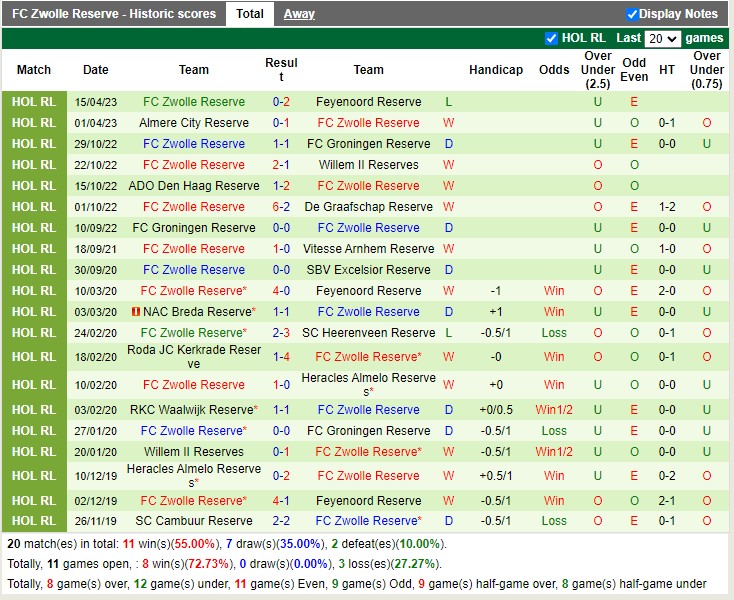Open FC Zwolle Reserve in 15/04/23 row
The height and width of the screenshot is (600, 734).
[x=194, y=102]
